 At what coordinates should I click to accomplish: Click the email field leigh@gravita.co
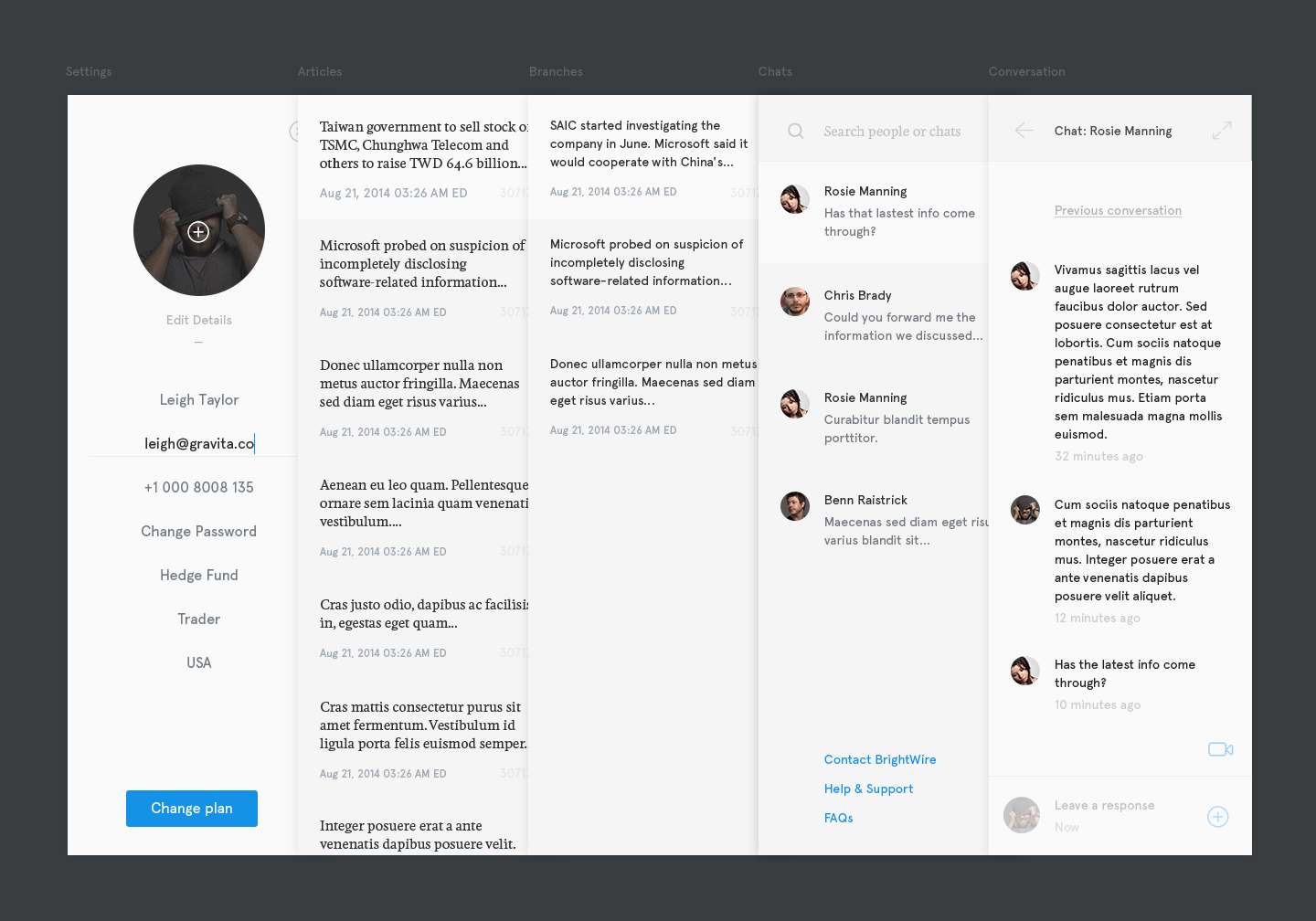tap(199, 443)
